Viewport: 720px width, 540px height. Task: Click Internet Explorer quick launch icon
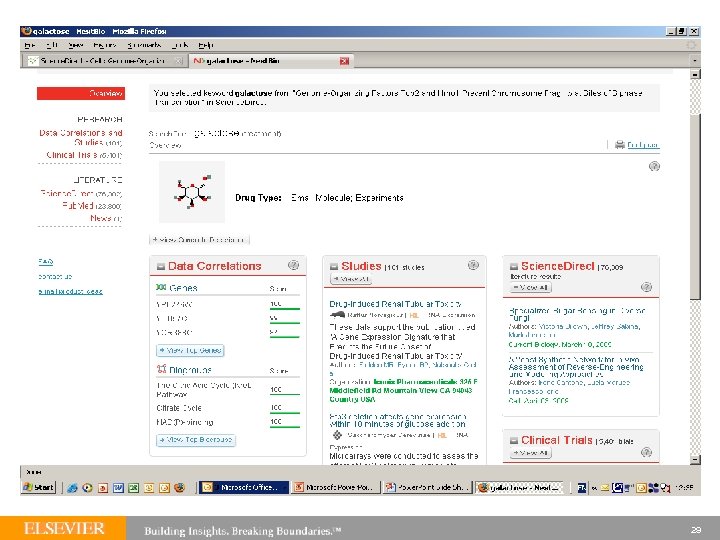[x=72, y=488]
